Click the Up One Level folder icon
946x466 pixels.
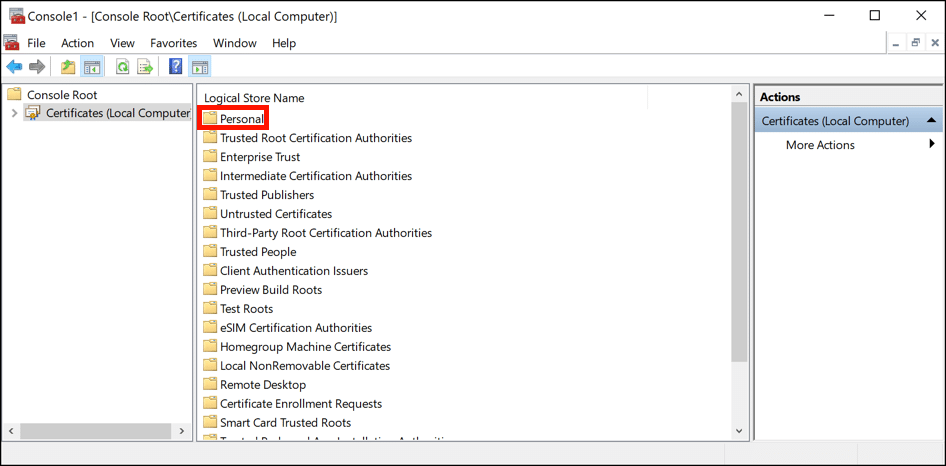point(67,67)
